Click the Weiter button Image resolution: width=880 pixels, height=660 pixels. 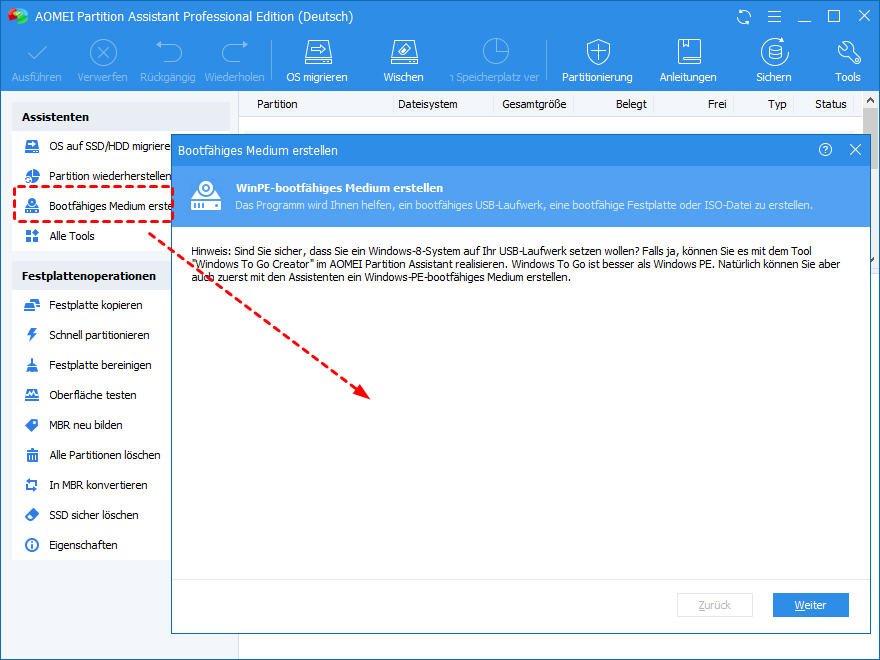coord(810,605)
